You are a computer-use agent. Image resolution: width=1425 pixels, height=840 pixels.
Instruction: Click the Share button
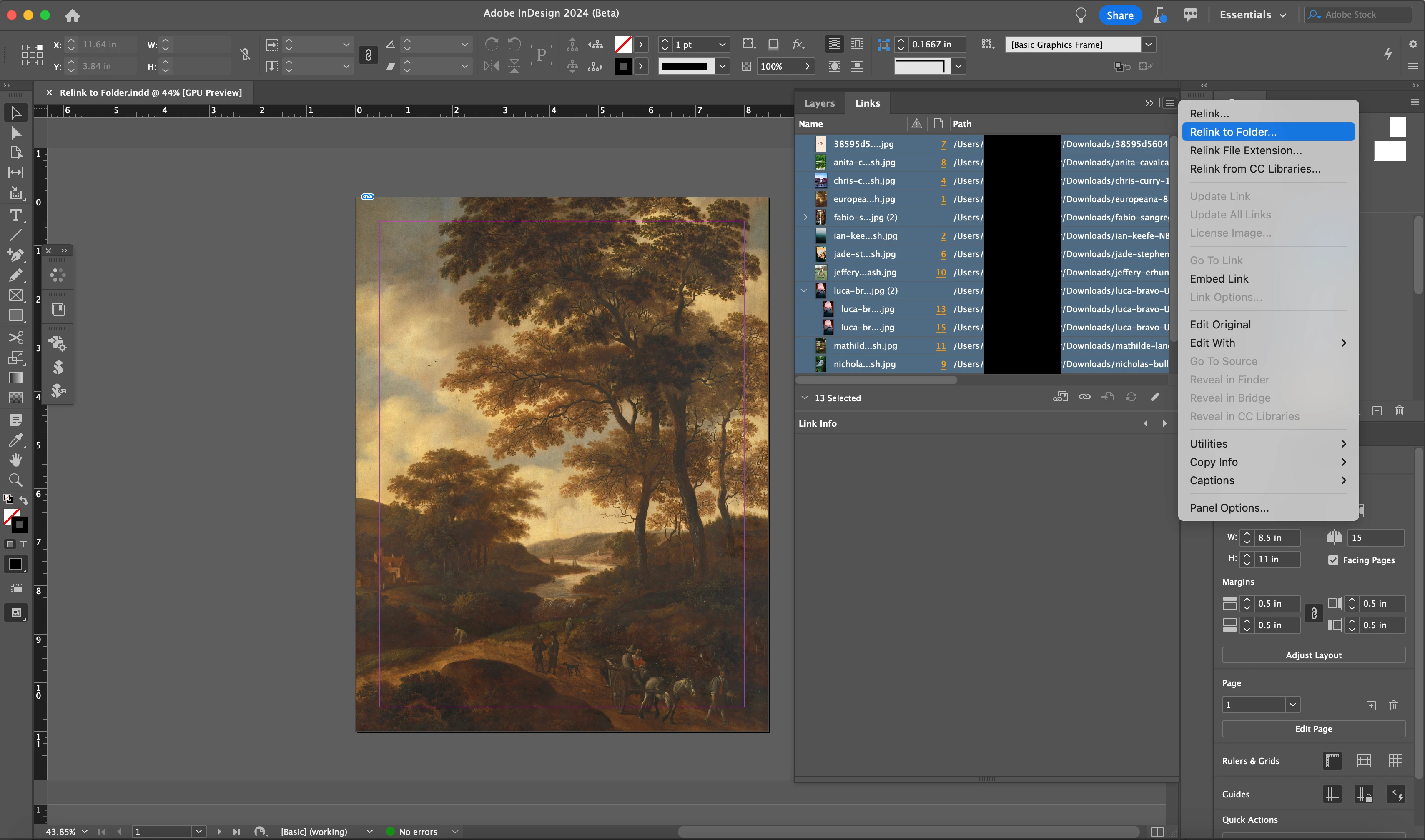[1119, 15]
